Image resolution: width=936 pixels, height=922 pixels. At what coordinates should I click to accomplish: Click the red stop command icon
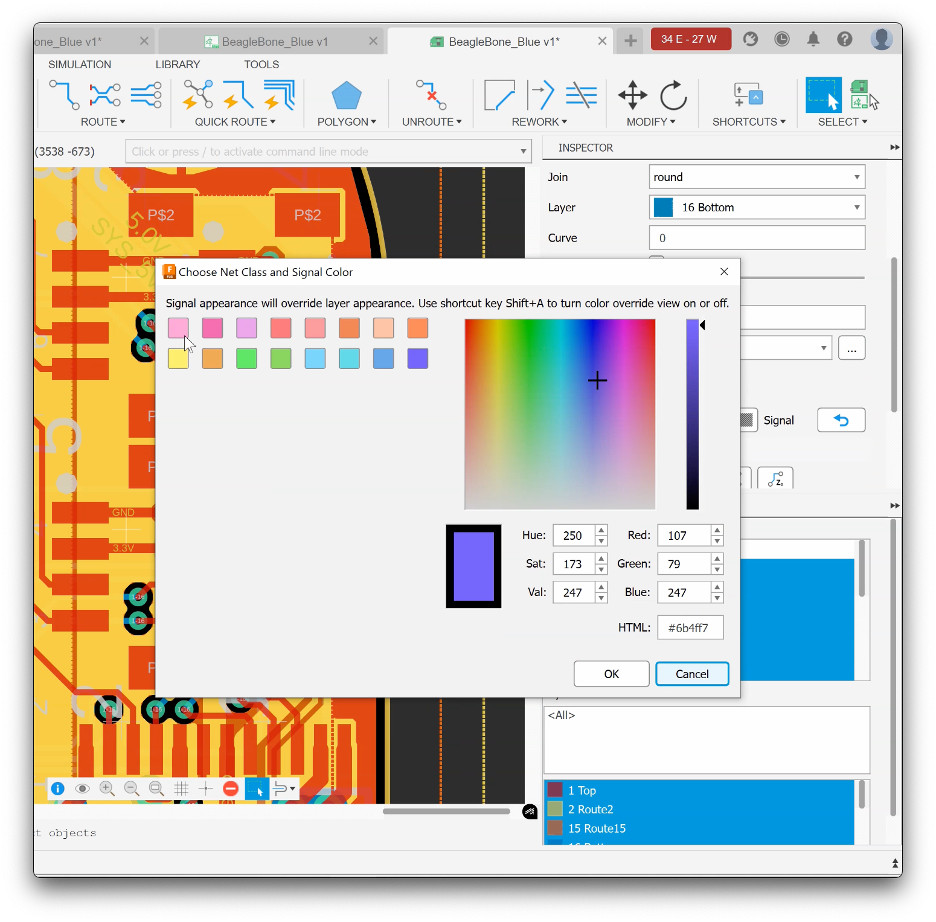(230, 789)
